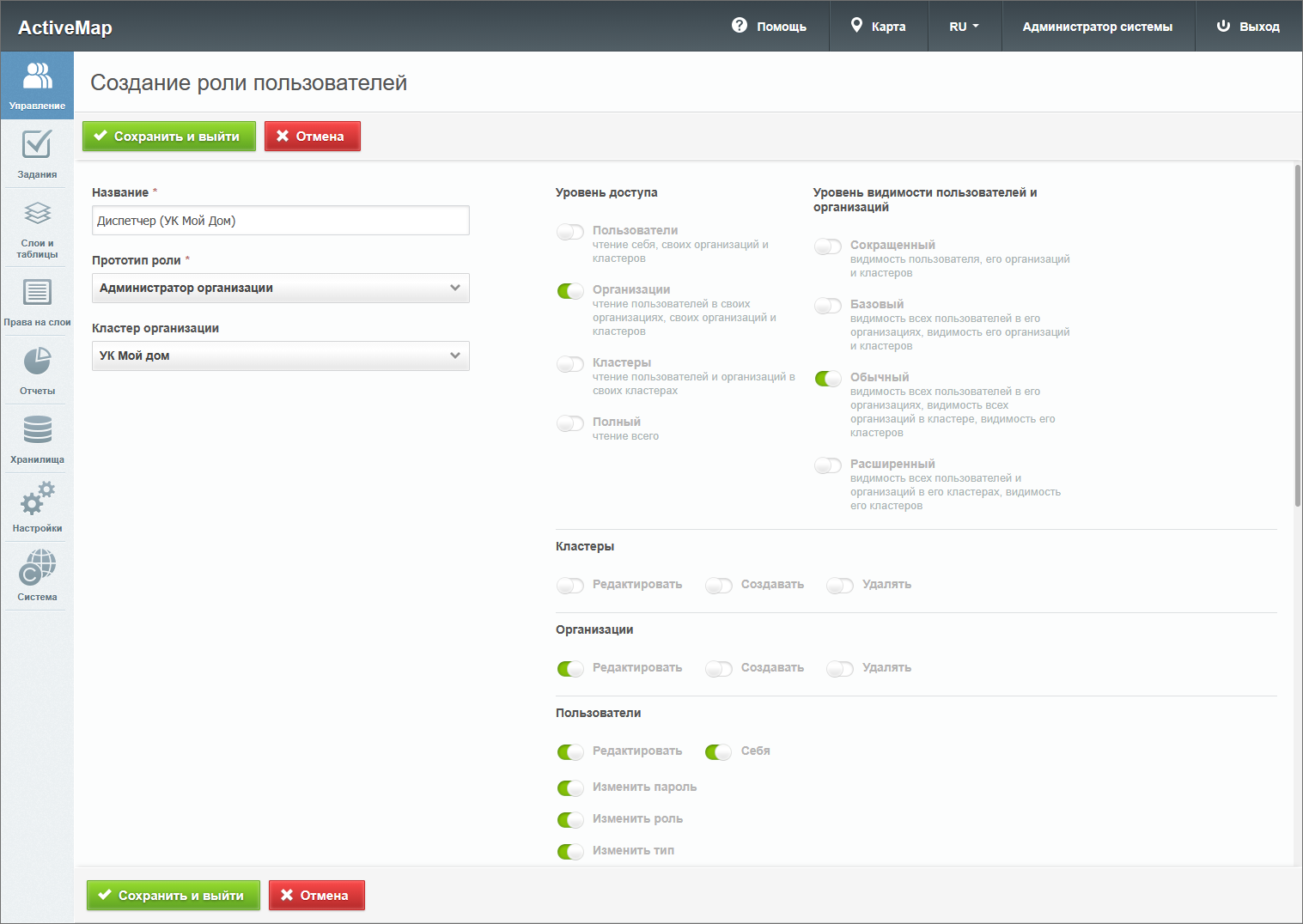The width and height of the screenshot is (1303, 924).
Task: Open the Управление sidebar section
Action: pyautogui.click(x=37, y=85)
